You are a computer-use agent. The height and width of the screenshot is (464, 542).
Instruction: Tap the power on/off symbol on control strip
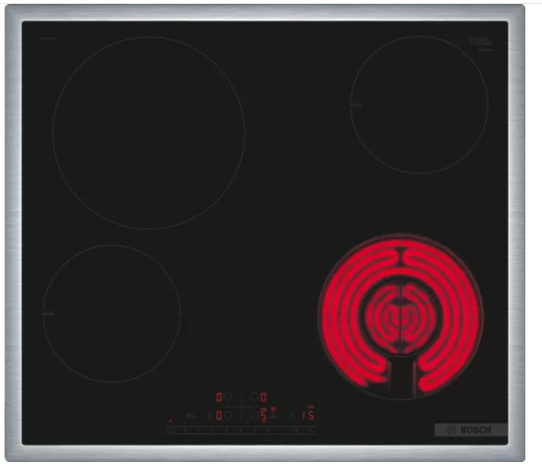pos(170,429)
